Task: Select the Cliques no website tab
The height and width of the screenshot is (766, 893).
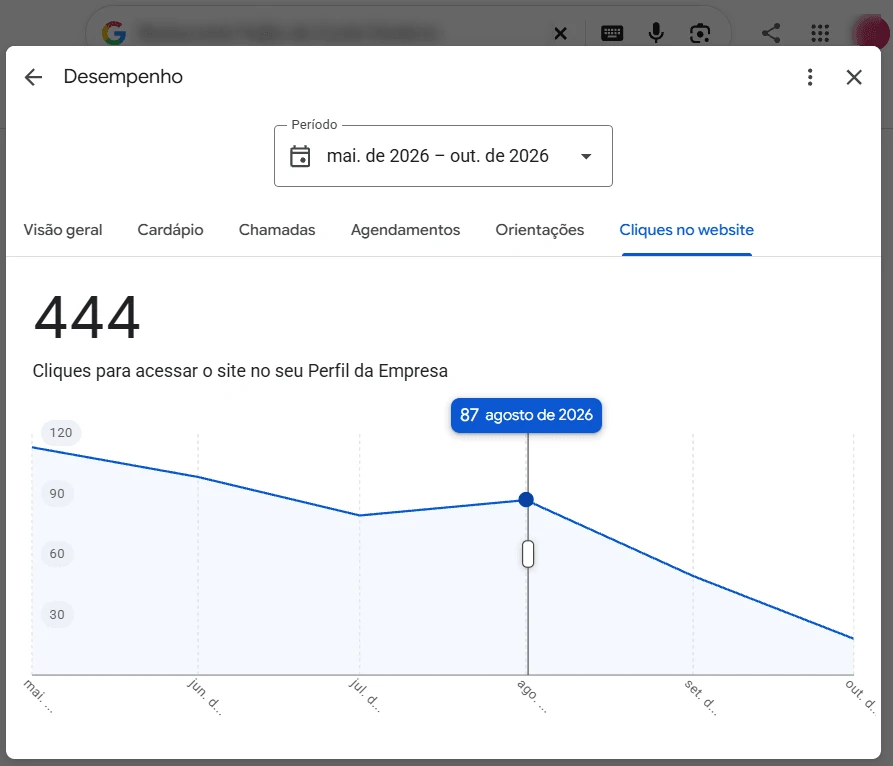Action: coord(686,230)
